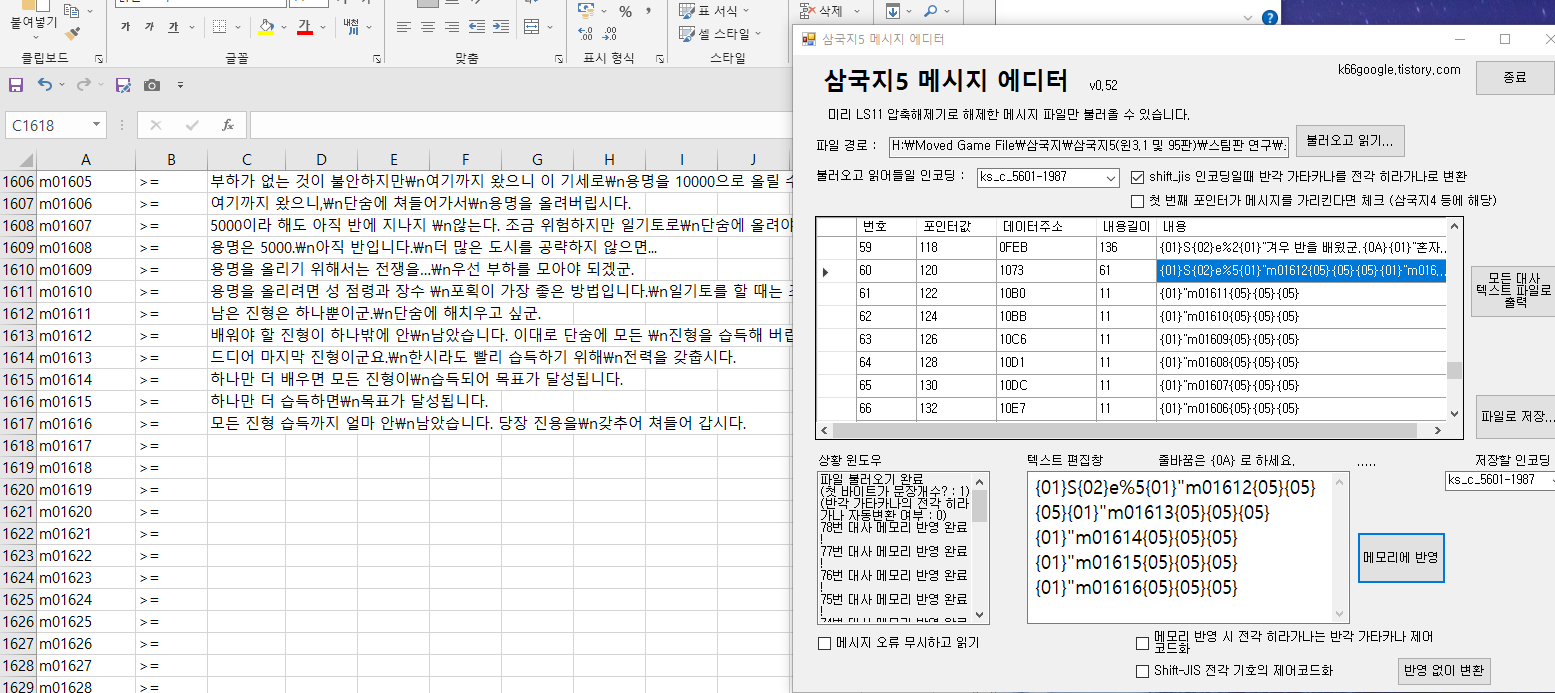Open the 셀 스타일 cell styles dropdown
The image size is (1555, 693).
point(720,34)
